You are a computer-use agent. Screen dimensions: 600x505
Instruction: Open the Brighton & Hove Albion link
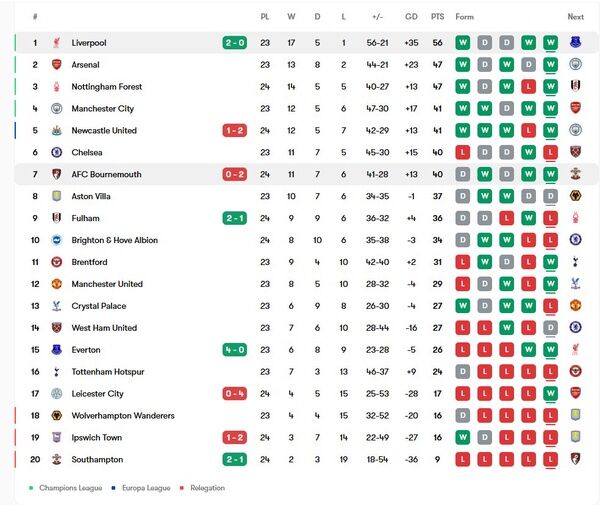[x=115, y=241]
